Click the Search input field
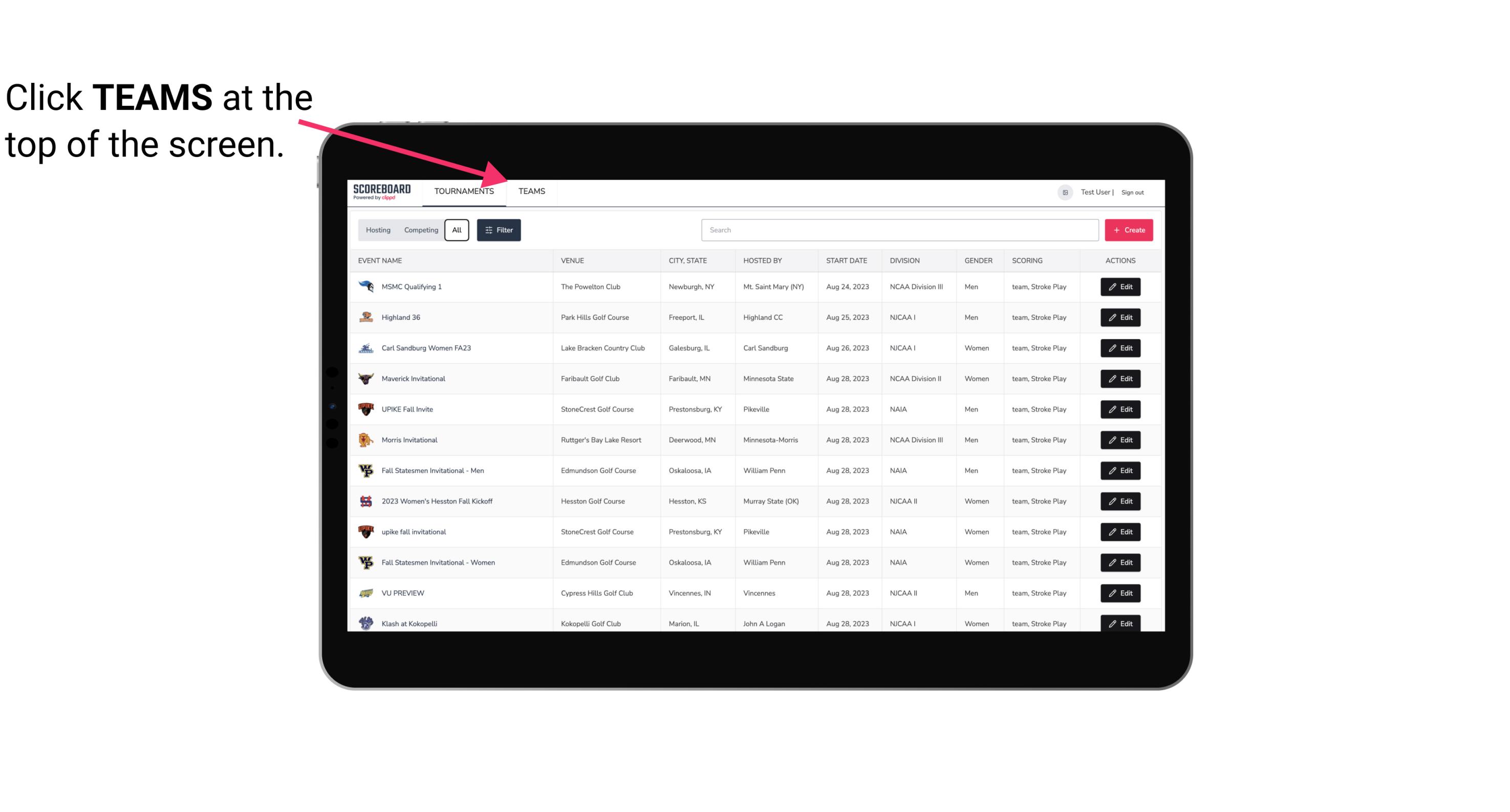Image resolution: width=1510 pixels, height=812 pixels. [899, 230]
